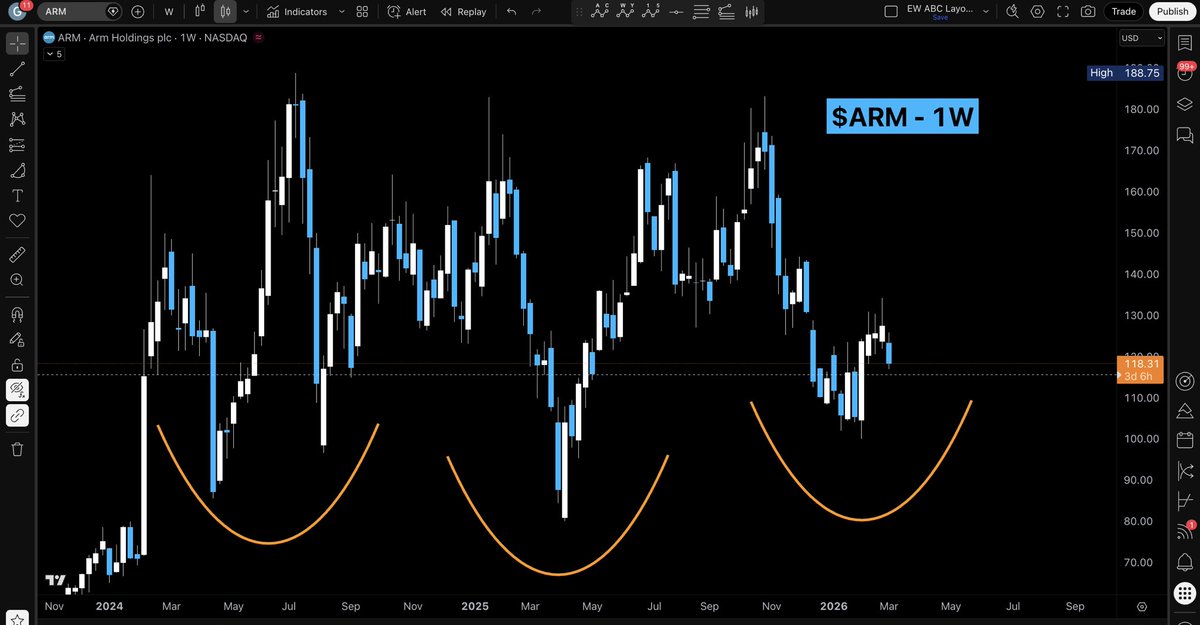Viewport: 1200px width, 625px height.
Task: Toggle the layout setup square icon
Action: (x=892, y=12)
